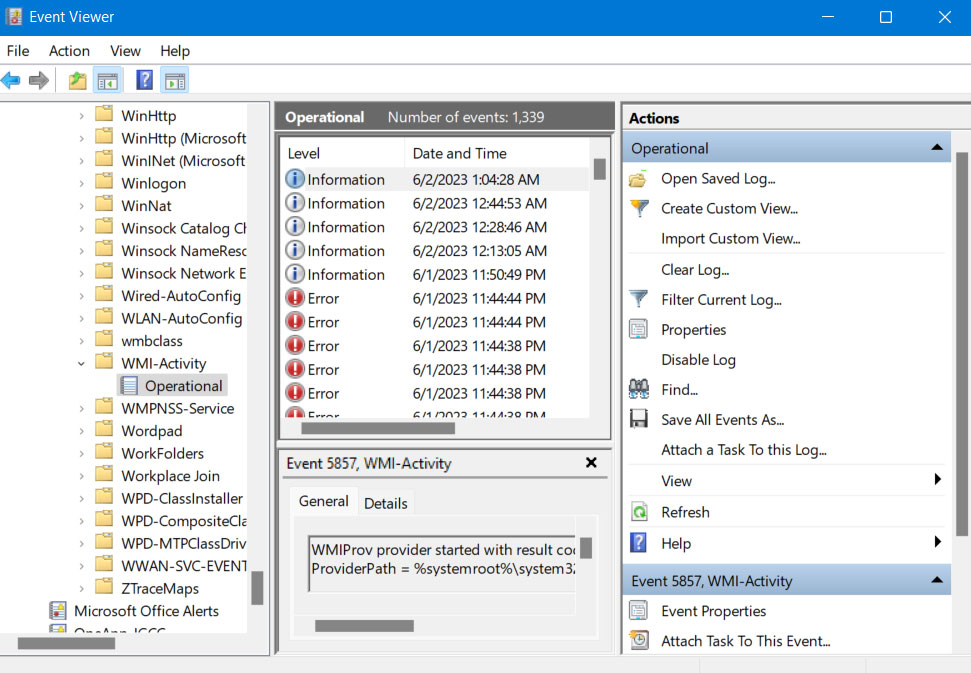Select the 6/1/2023 11:50:49 PM Information event
The width and height of the screenshot is (971, 673).
435,274
